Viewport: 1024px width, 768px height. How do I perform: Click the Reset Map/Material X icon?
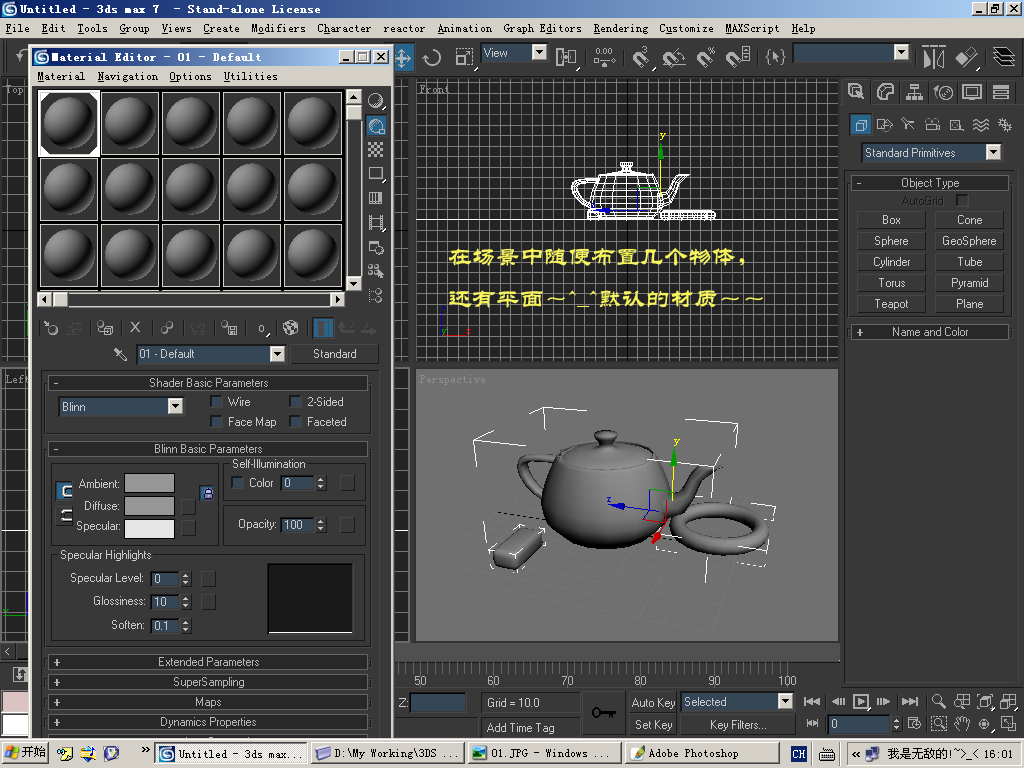point(135,327)
